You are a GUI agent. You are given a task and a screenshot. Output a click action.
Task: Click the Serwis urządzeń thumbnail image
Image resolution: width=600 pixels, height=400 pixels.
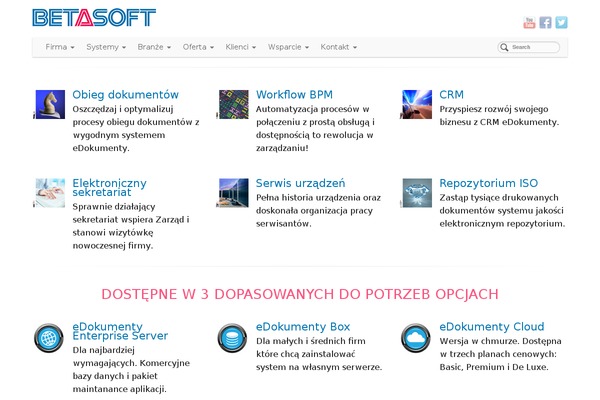click(234, 193)
